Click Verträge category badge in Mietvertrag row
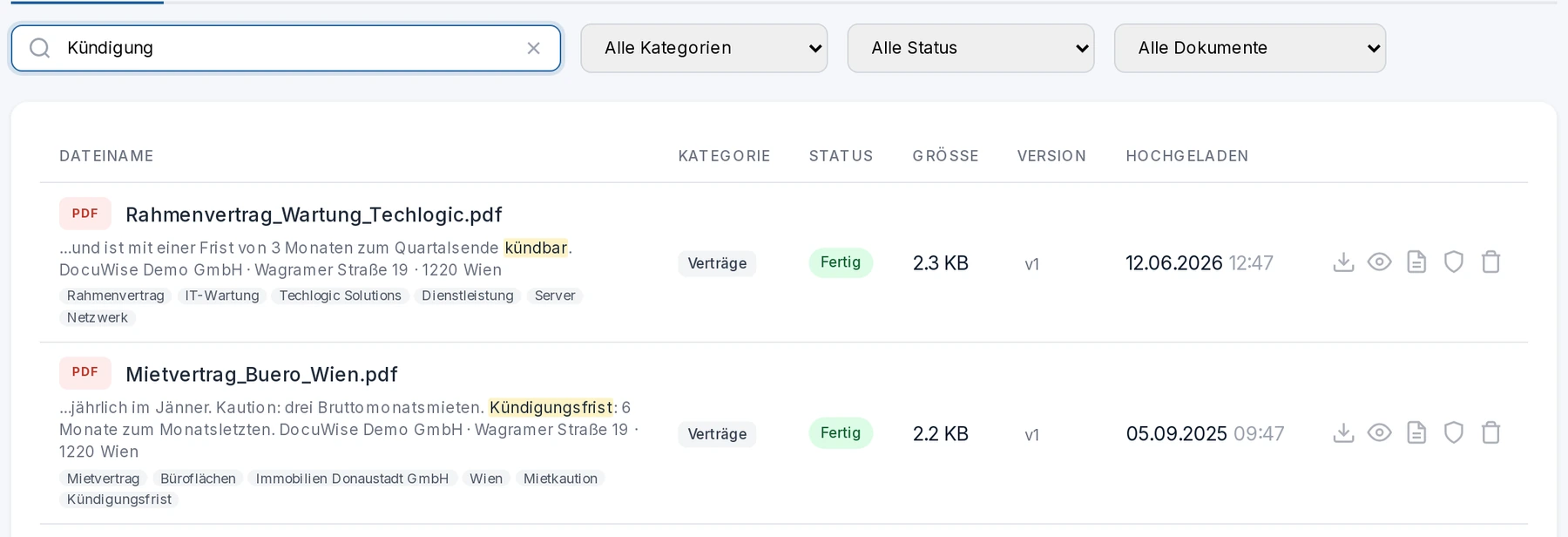The image size is (1568, 537). click(x=717, y=434)
